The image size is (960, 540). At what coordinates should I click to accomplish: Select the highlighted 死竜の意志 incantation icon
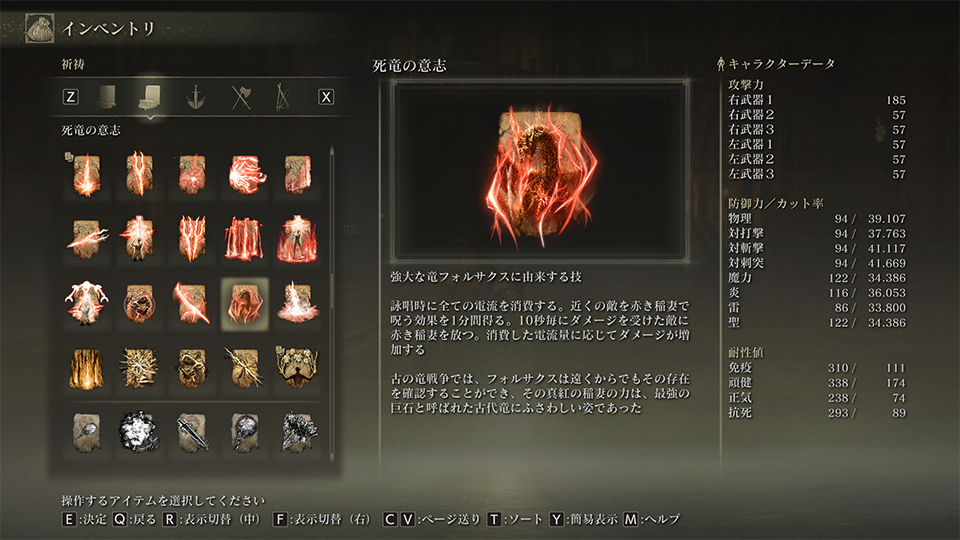pos(244,304)
